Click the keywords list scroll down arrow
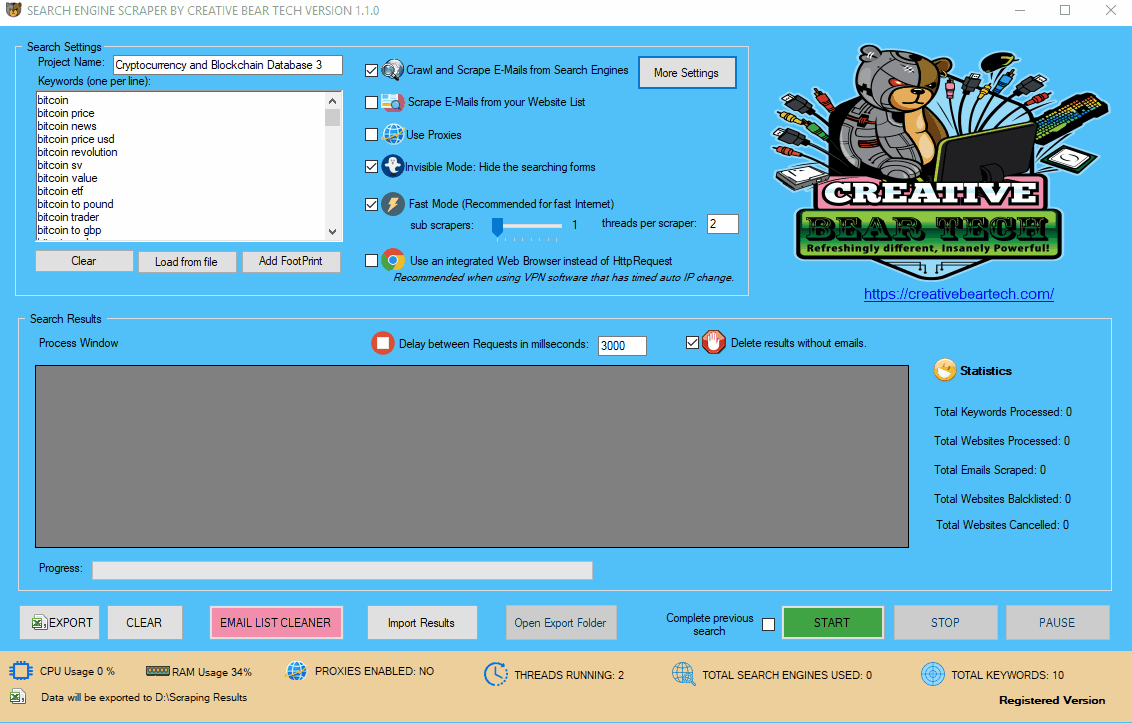1132x723 pixels. click(332, 232)
